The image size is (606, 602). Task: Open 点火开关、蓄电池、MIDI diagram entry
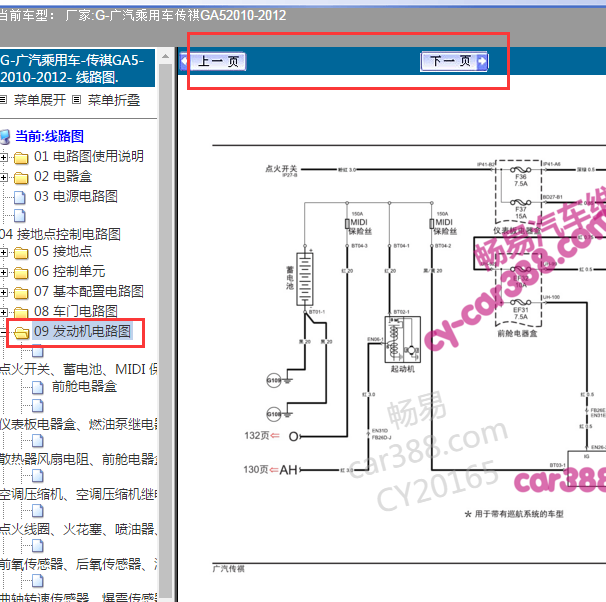(x=78, y=369)
